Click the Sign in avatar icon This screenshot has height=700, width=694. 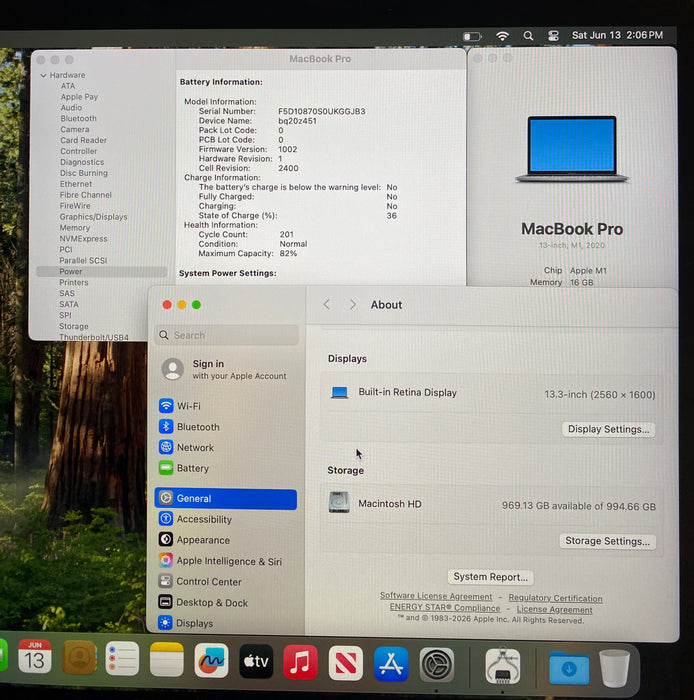point(173,369)
